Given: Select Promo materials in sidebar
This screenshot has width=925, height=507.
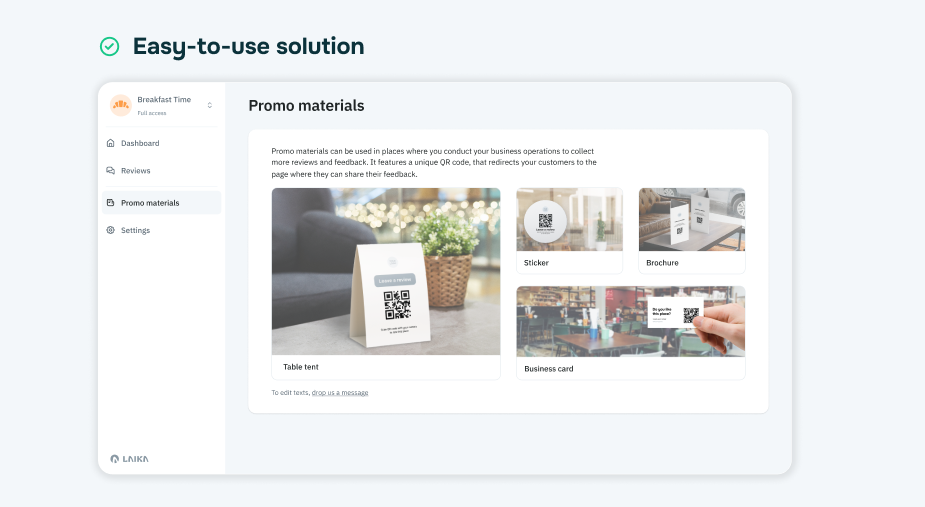Looking at the screenshot, I should point(162,202).
